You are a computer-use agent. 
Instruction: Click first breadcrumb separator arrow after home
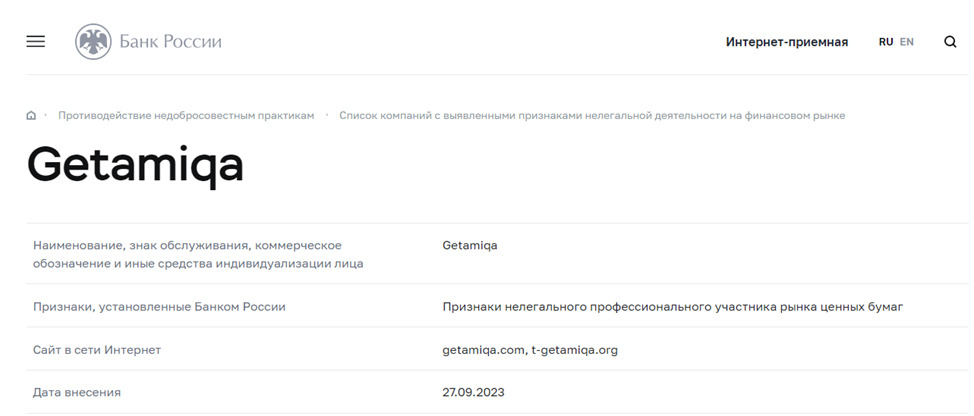(x=46, y=115)
